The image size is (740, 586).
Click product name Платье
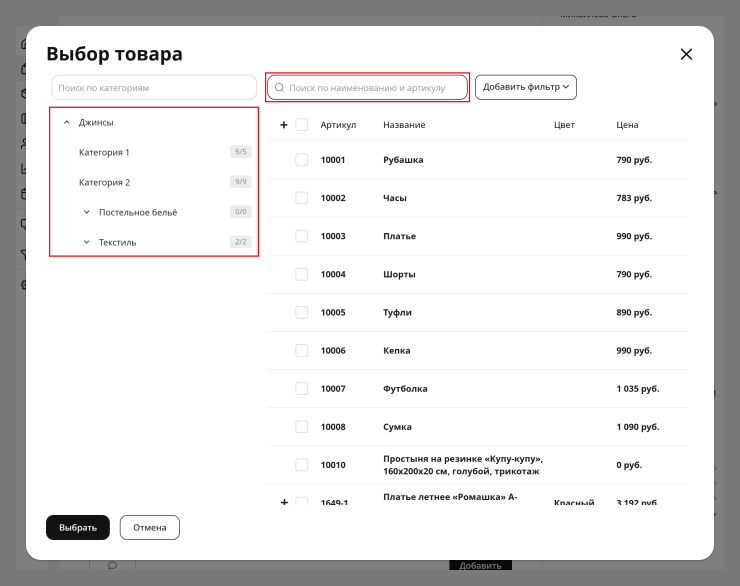coord(399,236)
